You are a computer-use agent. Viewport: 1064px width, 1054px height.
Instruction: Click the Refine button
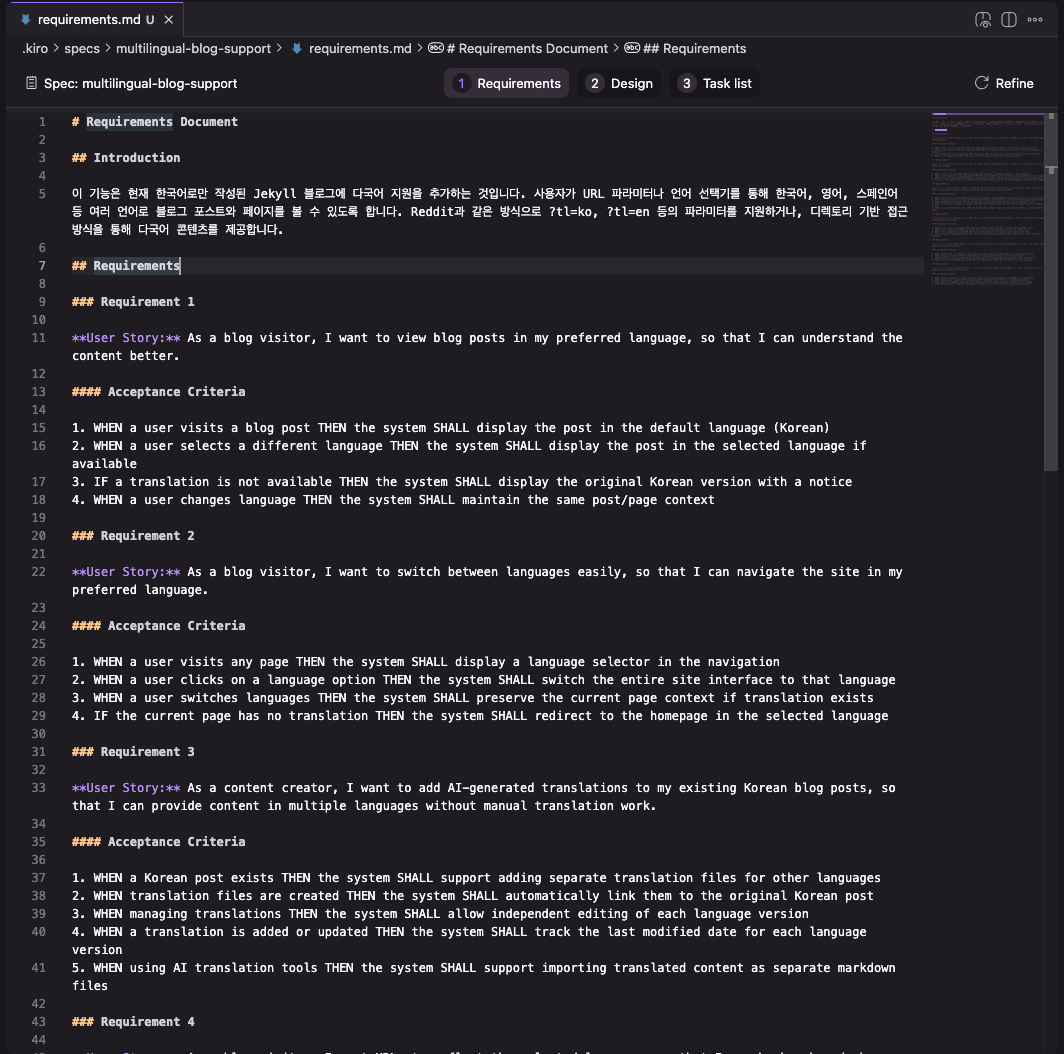click(x=1004, y=83)
